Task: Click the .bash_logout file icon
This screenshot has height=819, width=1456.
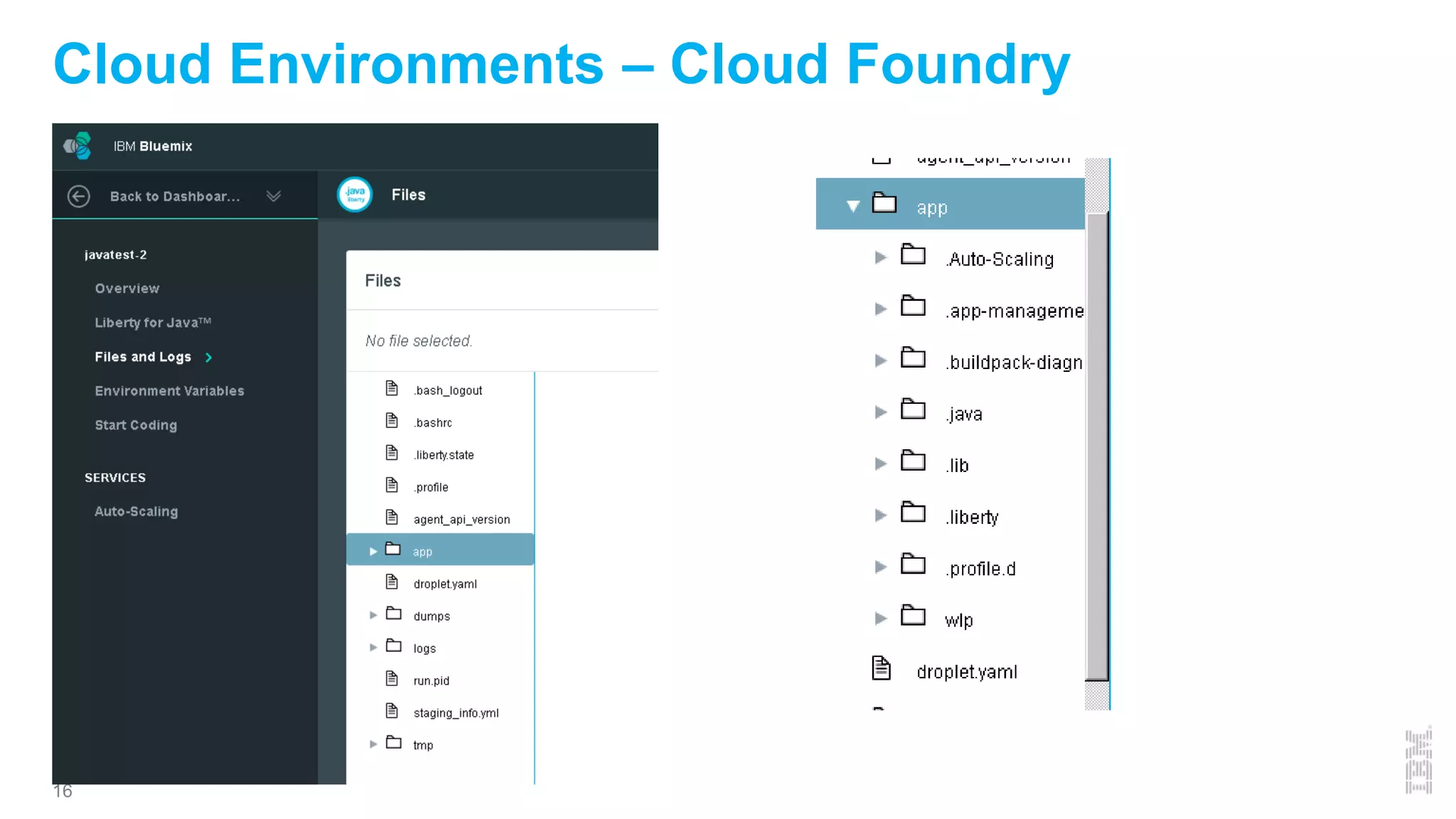Action: point(392,388)
